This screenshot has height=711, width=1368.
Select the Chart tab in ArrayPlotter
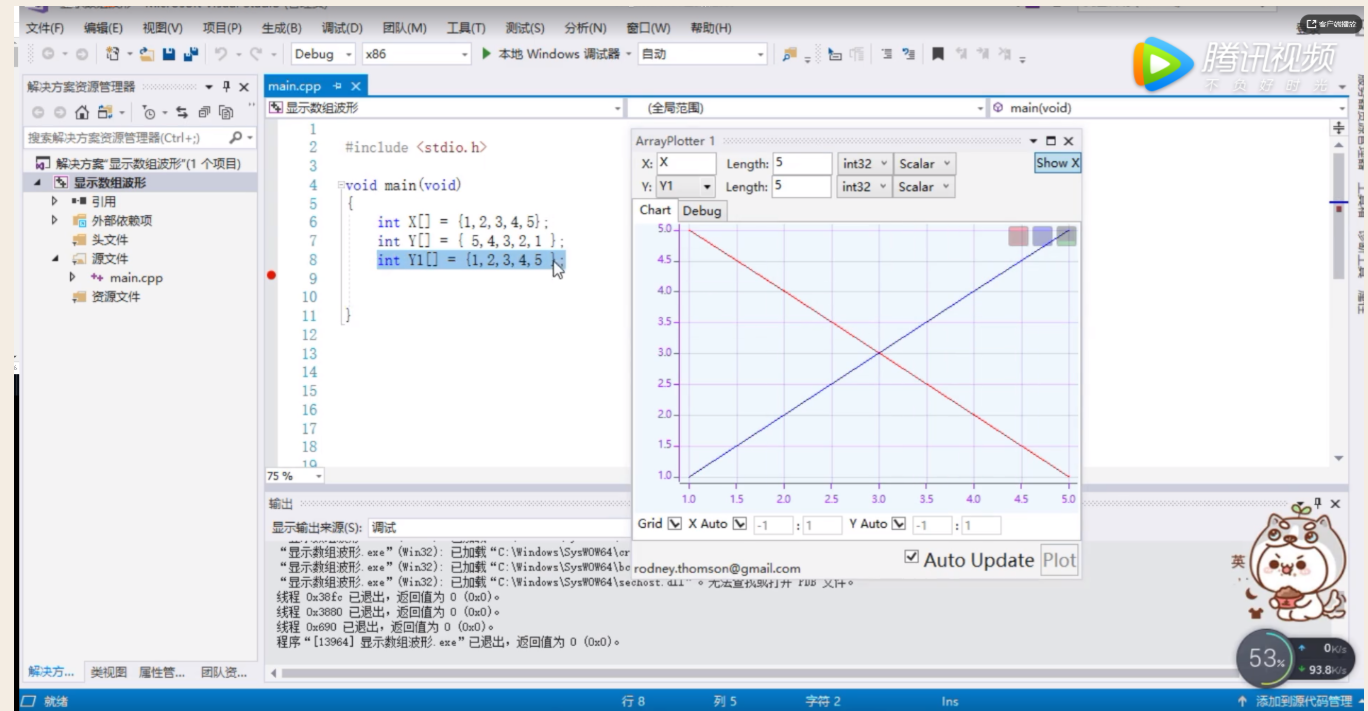tap(655, 210)
